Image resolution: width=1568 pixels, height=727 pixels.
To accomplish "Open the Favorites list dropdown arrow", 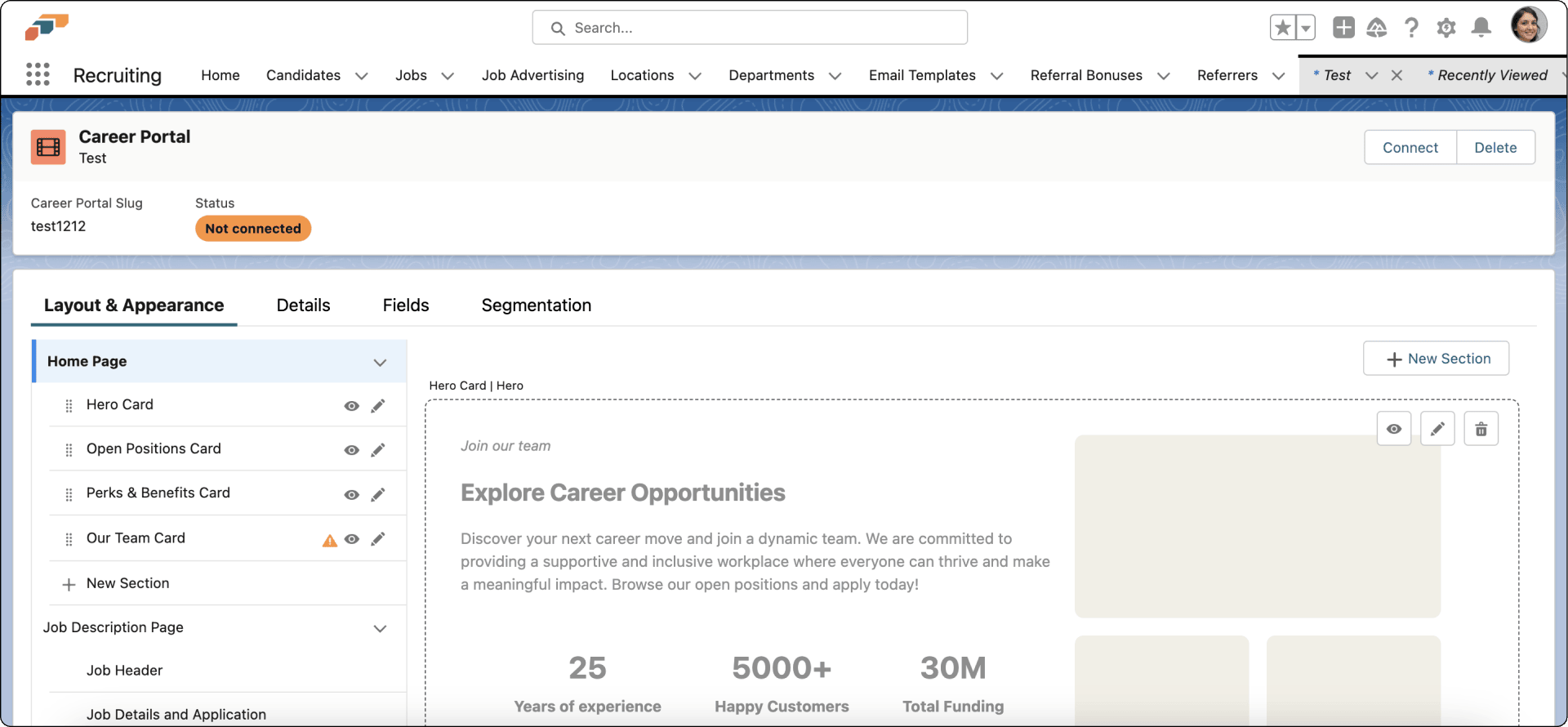I will pos(1306,28).
